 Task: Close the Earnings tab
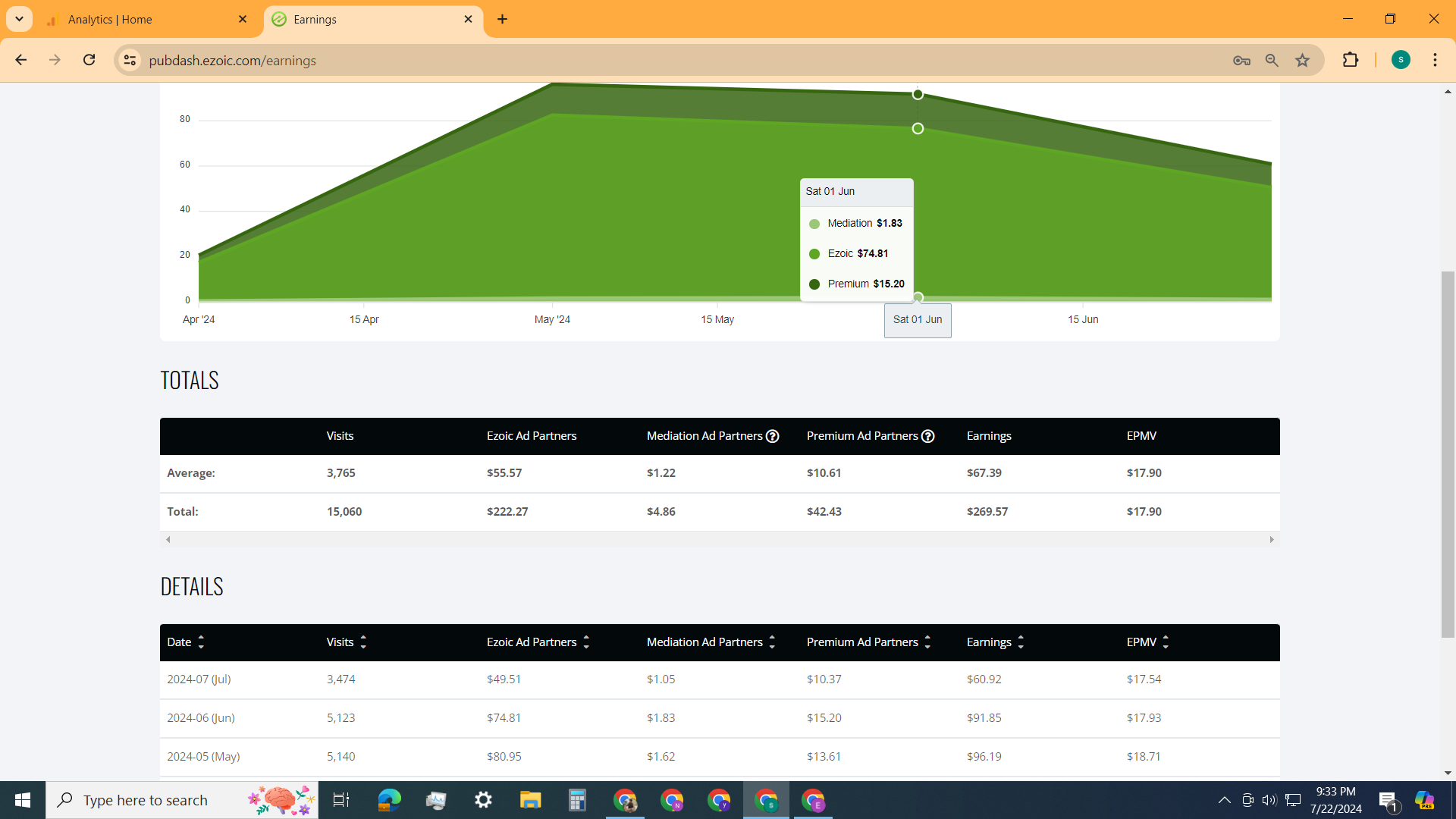pos(468,20)
